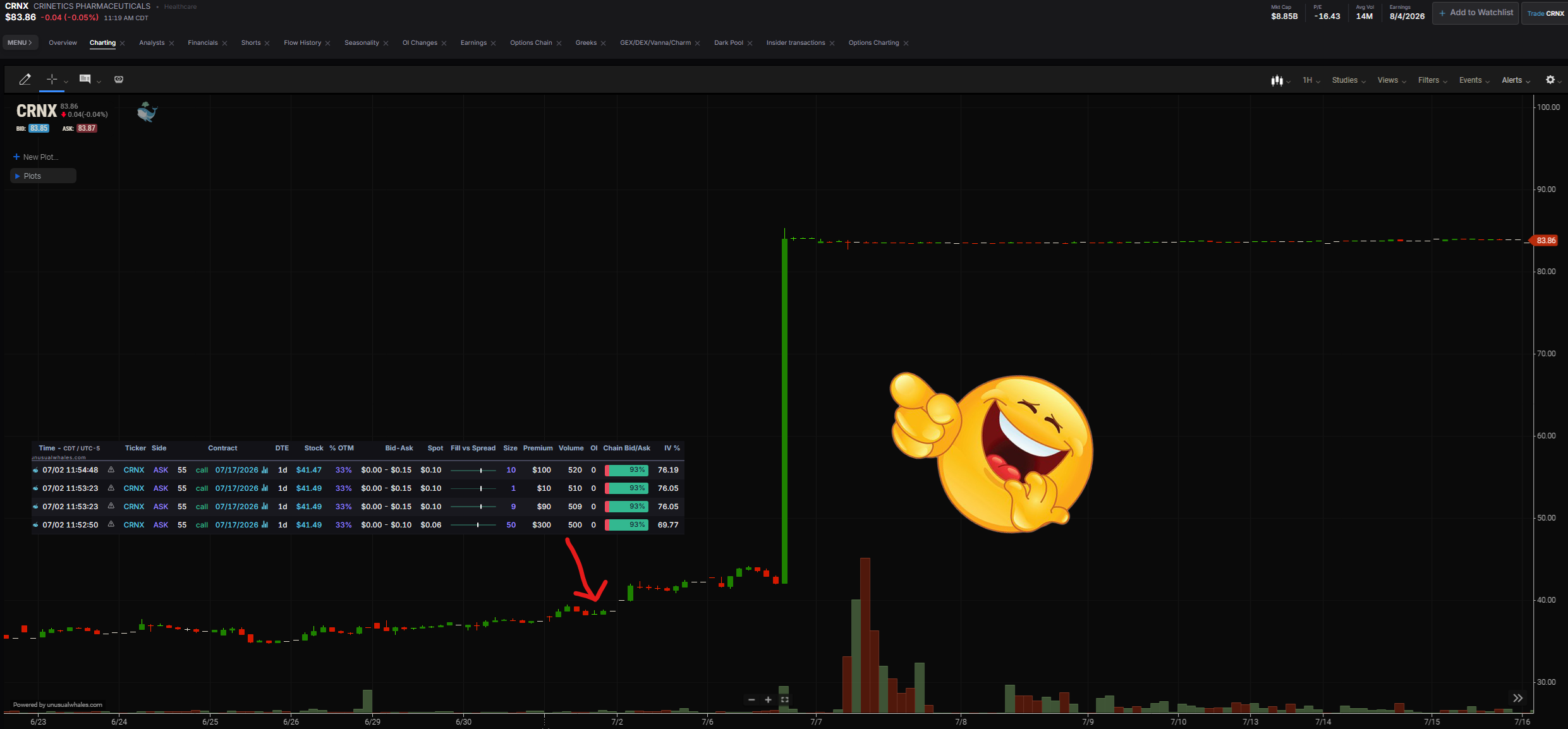Close the GEX/DEX/Vanna/Charm tab
The height and width of the screenshot is (729, 1568).
tap(697, 44)
